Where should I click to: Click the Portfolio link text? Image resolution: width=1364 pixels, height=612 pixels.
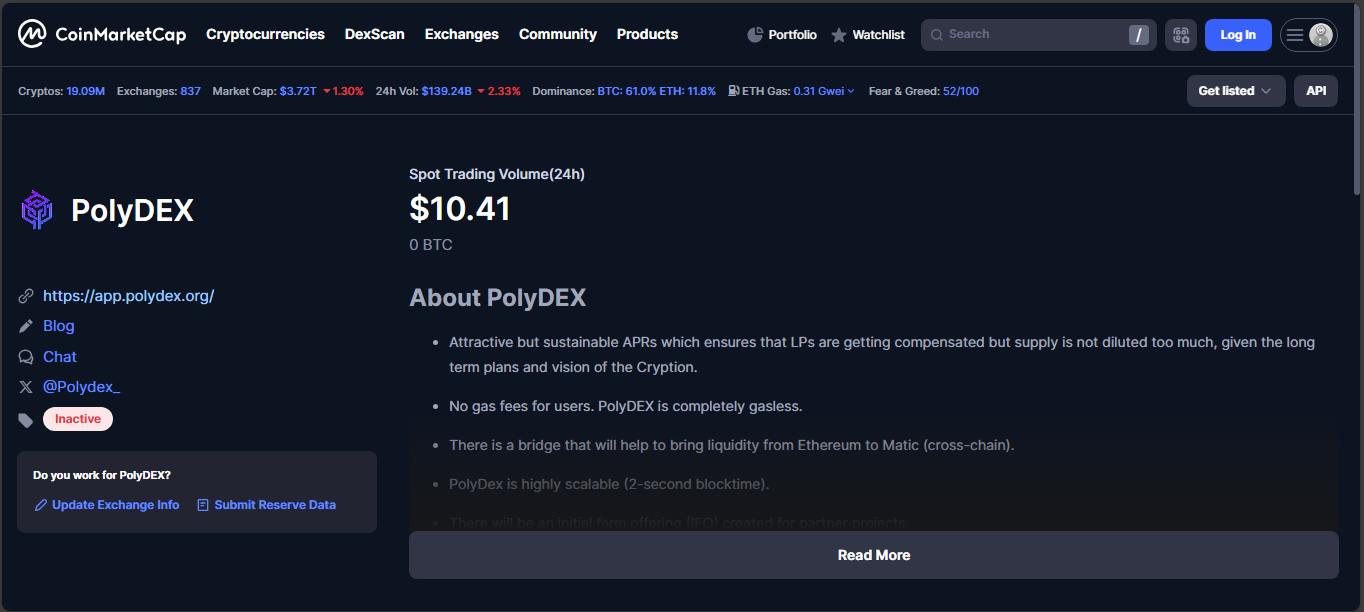click(792, 35)
